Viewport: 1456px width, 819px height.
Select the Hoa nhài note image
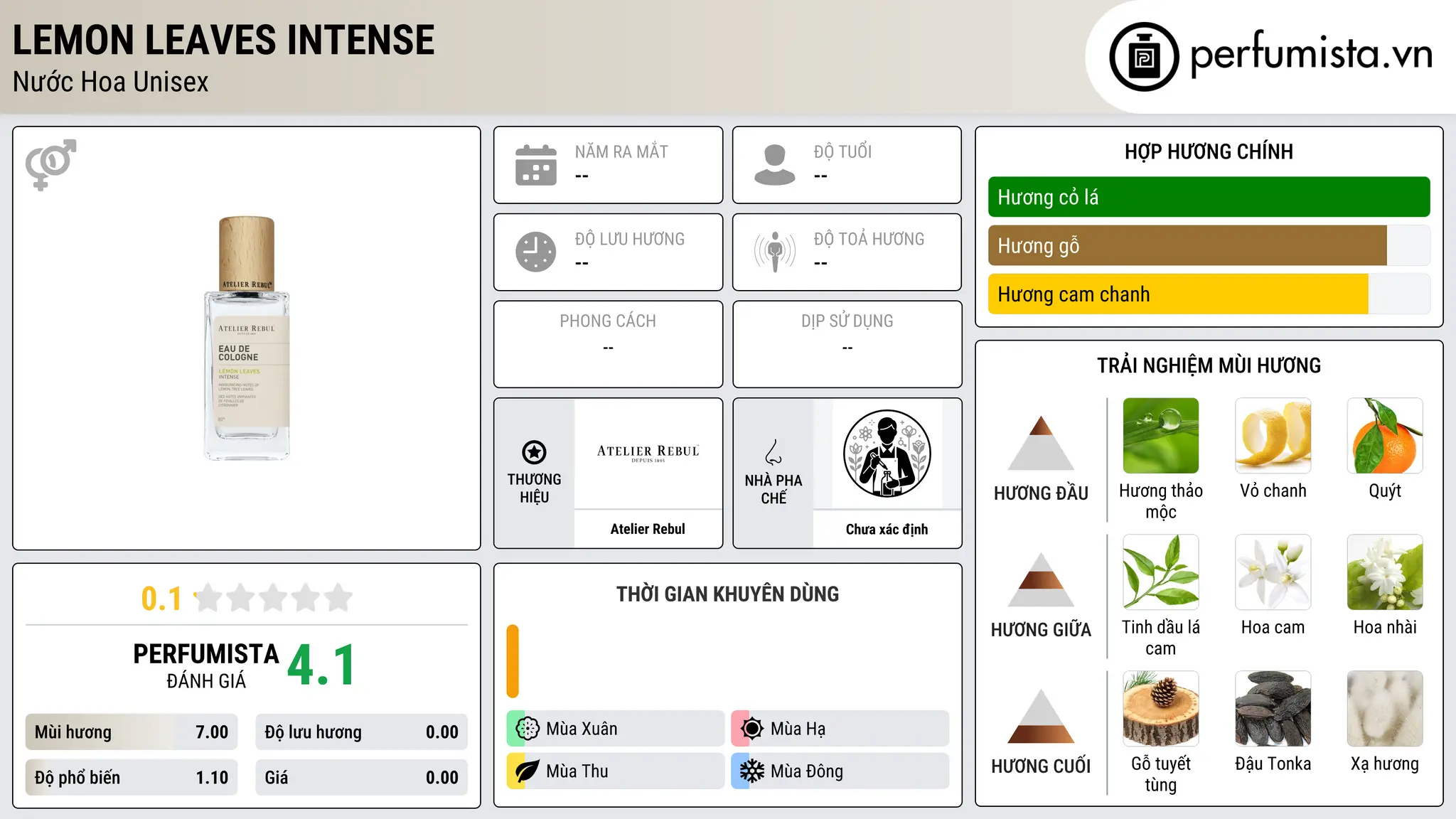point(1385,572)
